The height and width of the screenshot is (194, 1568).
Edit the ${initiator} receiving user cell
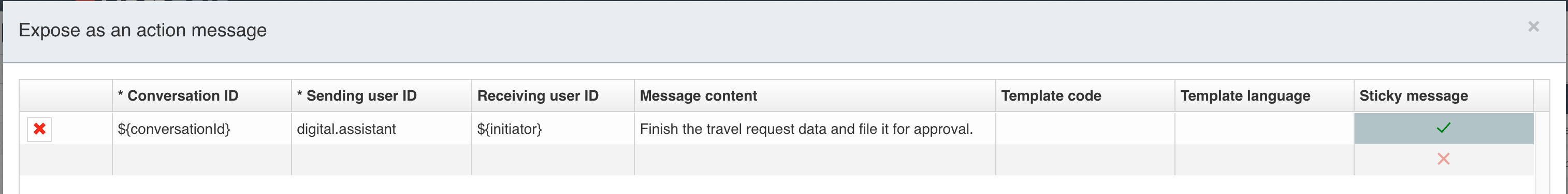pos(553,129)
